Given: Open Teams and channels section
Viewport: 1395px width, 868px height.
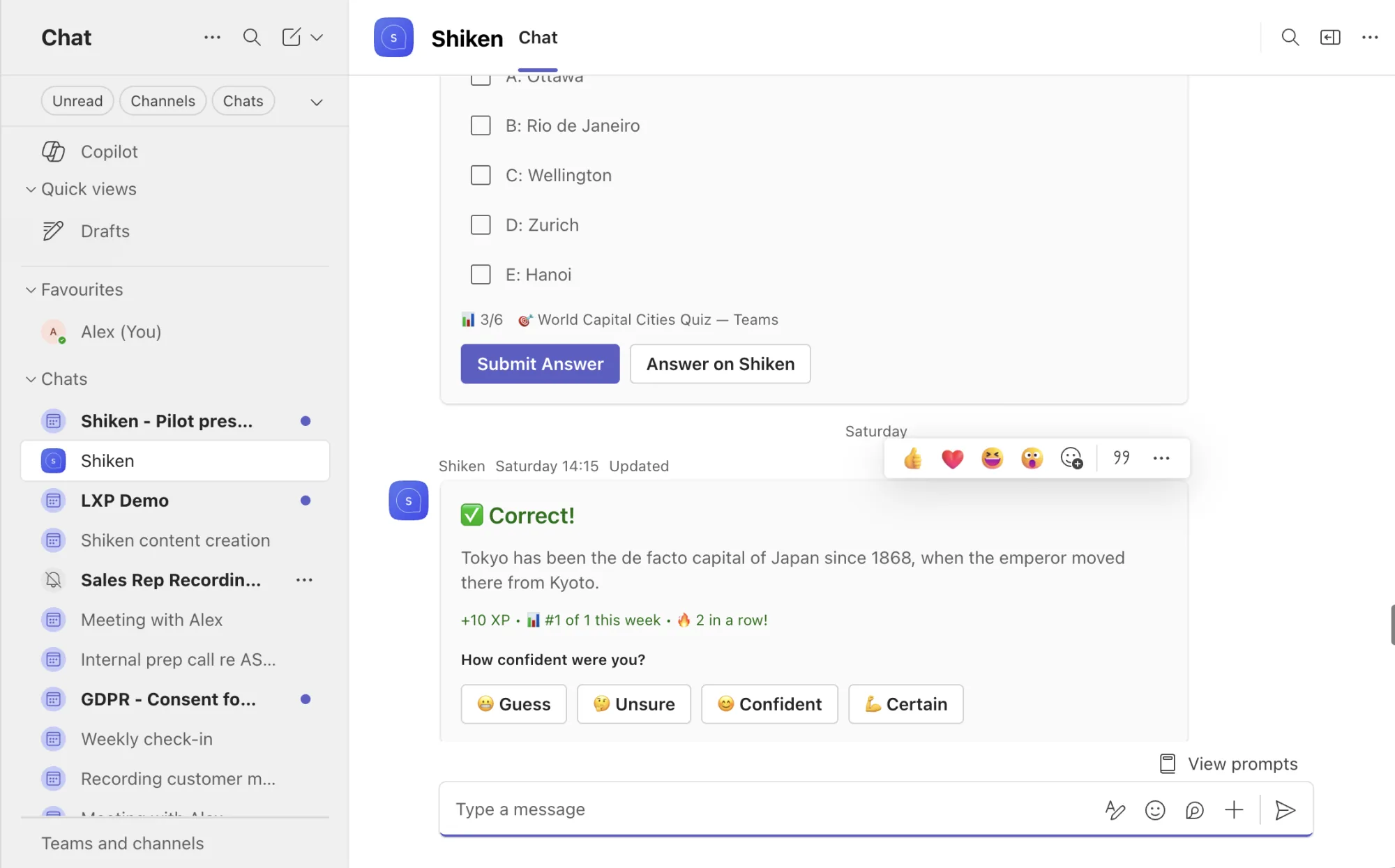Looking at the screenshot, I should pos(123,844).
